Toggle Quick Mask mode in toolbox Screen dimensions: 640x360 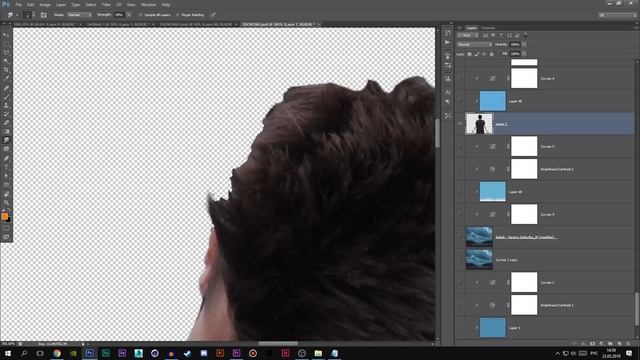(6, 228)
